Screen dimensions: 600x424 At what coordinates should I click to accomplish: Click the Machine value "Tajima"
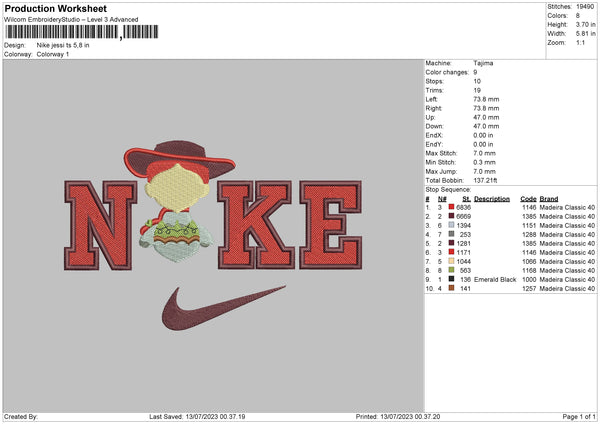coord(483,63)
